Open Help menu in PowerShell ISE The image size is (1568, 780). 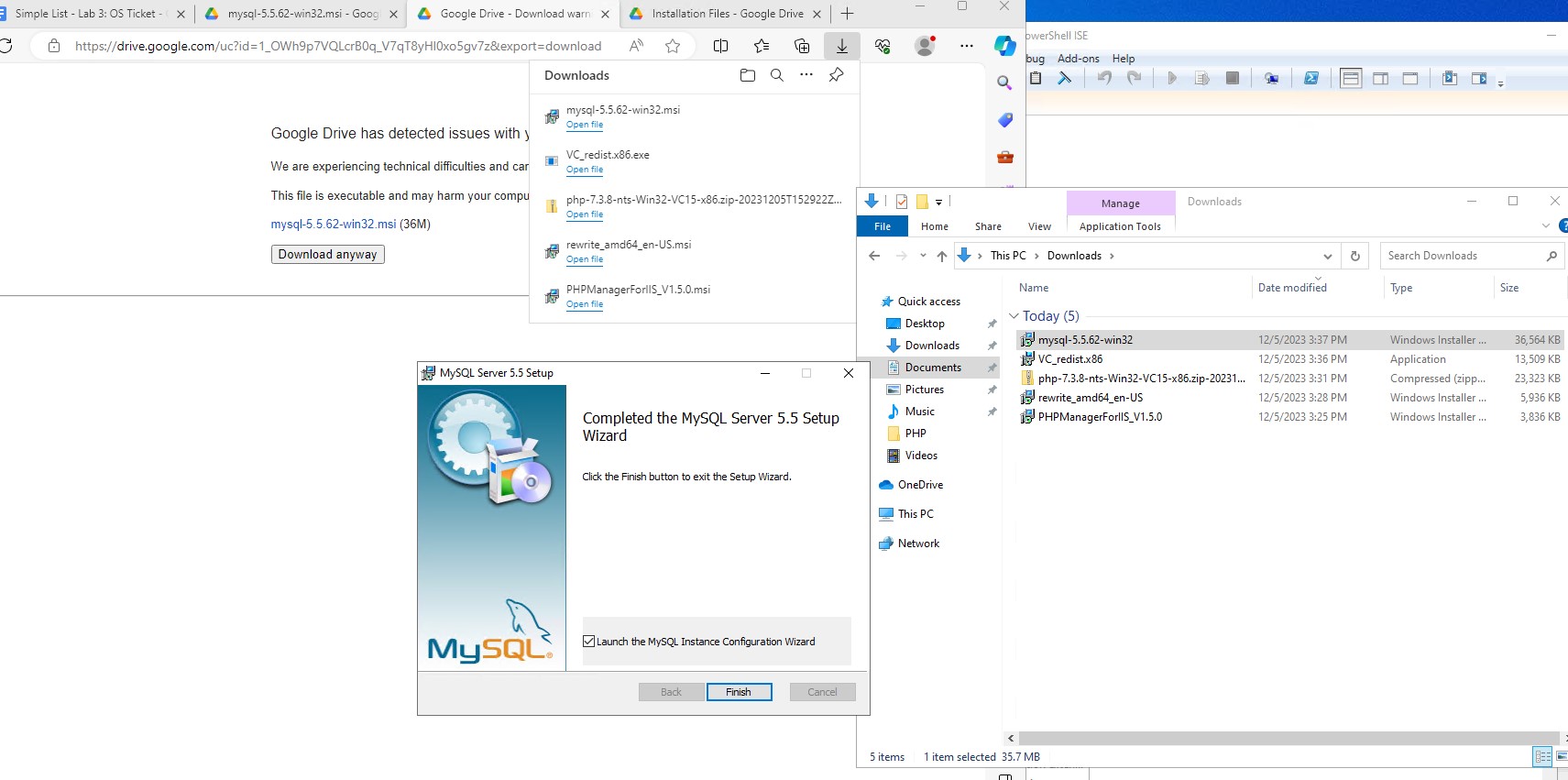pyautogui.click(x=1124, y=59)
